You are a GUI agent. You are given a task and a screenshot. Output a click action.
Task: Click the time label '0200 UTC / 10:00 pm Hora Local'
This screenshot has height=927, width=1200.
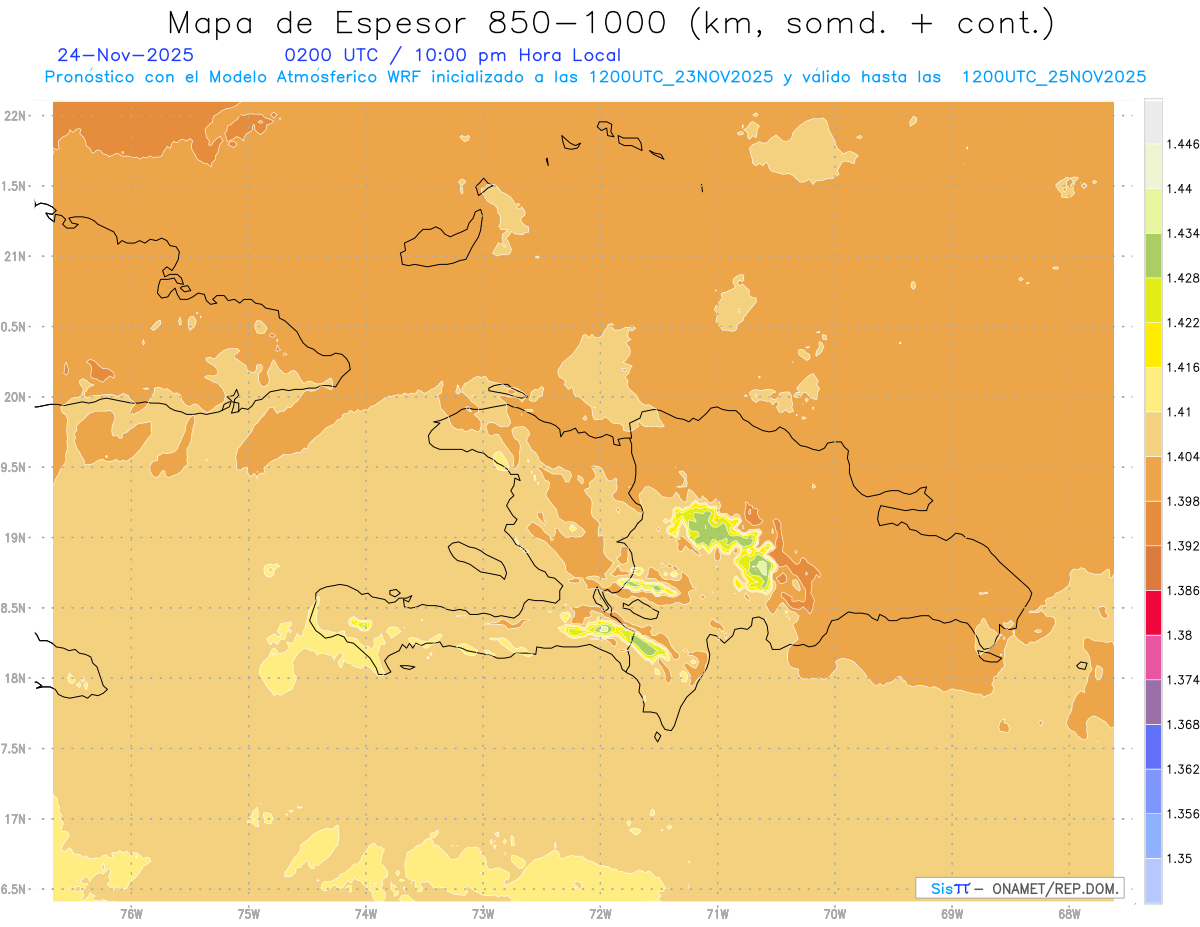pyautogui.click(x=453, y=55)
